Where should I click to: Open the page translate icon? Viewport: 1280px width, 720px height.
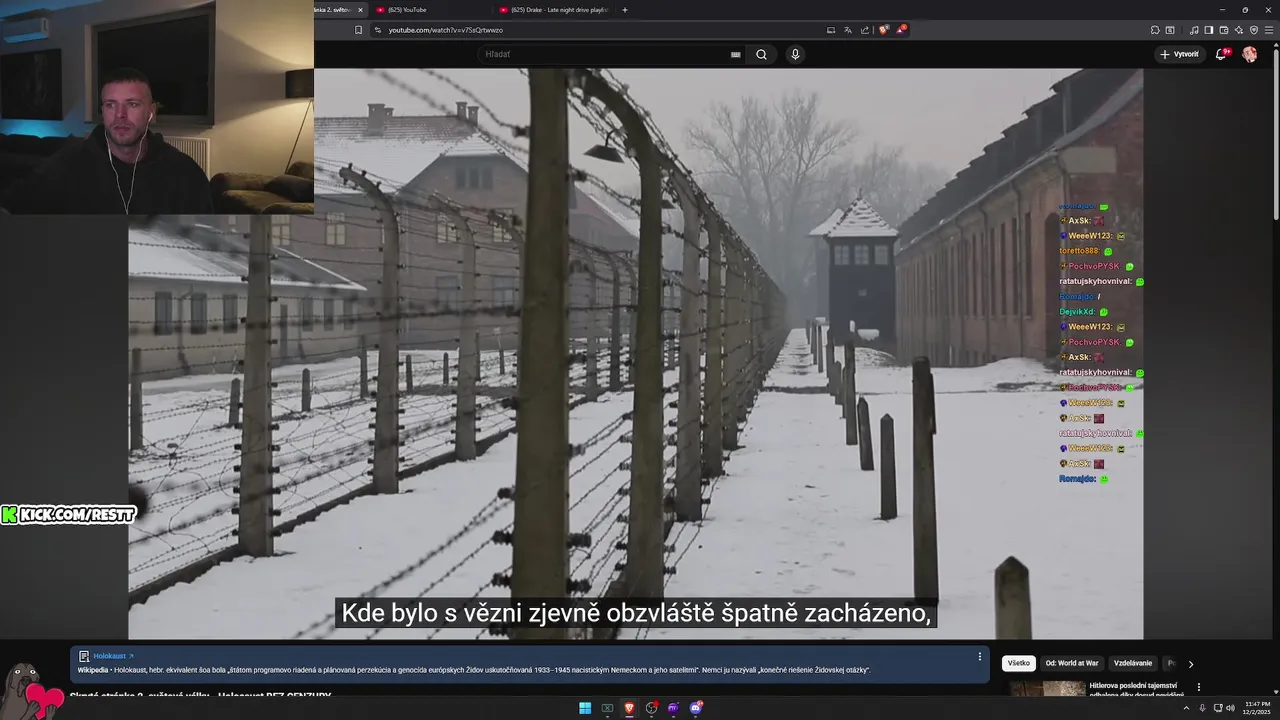click(x=848, y=30)
